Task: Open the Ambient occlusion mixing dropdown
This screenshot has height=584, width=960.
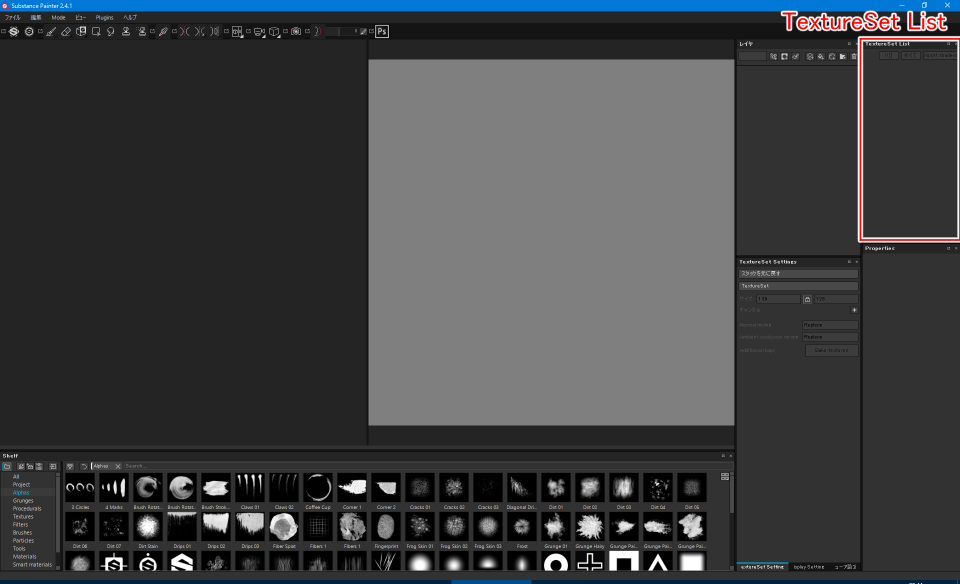Action: [830, 337]
